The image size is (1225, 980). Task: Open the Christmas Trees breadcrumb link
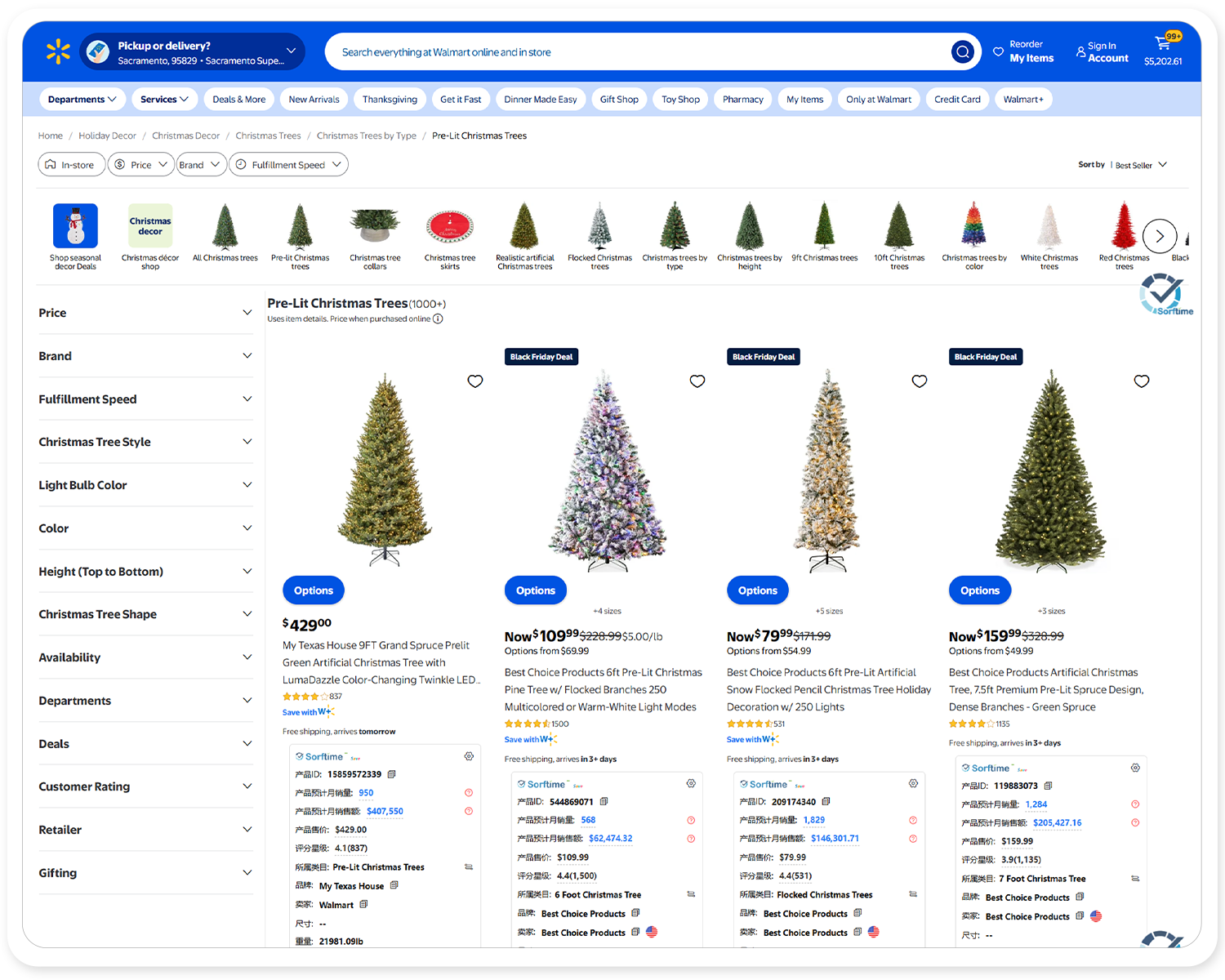pyautogui.click(x=268, y=136)
